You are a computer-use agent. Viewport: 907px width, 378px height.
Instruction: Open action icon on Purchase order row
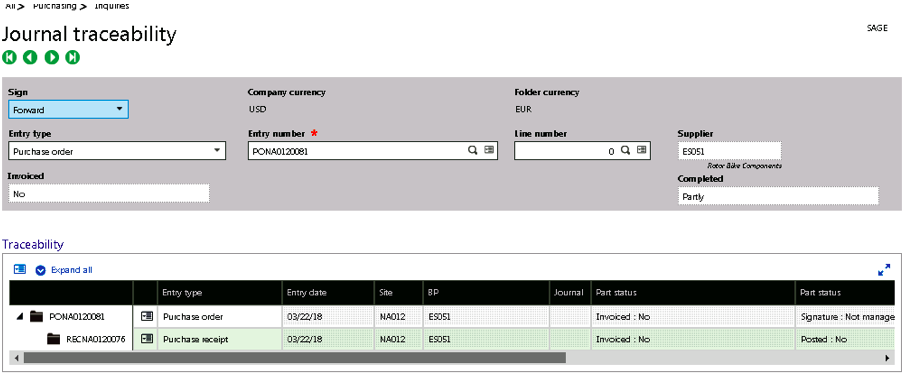(x=147, y=317)
